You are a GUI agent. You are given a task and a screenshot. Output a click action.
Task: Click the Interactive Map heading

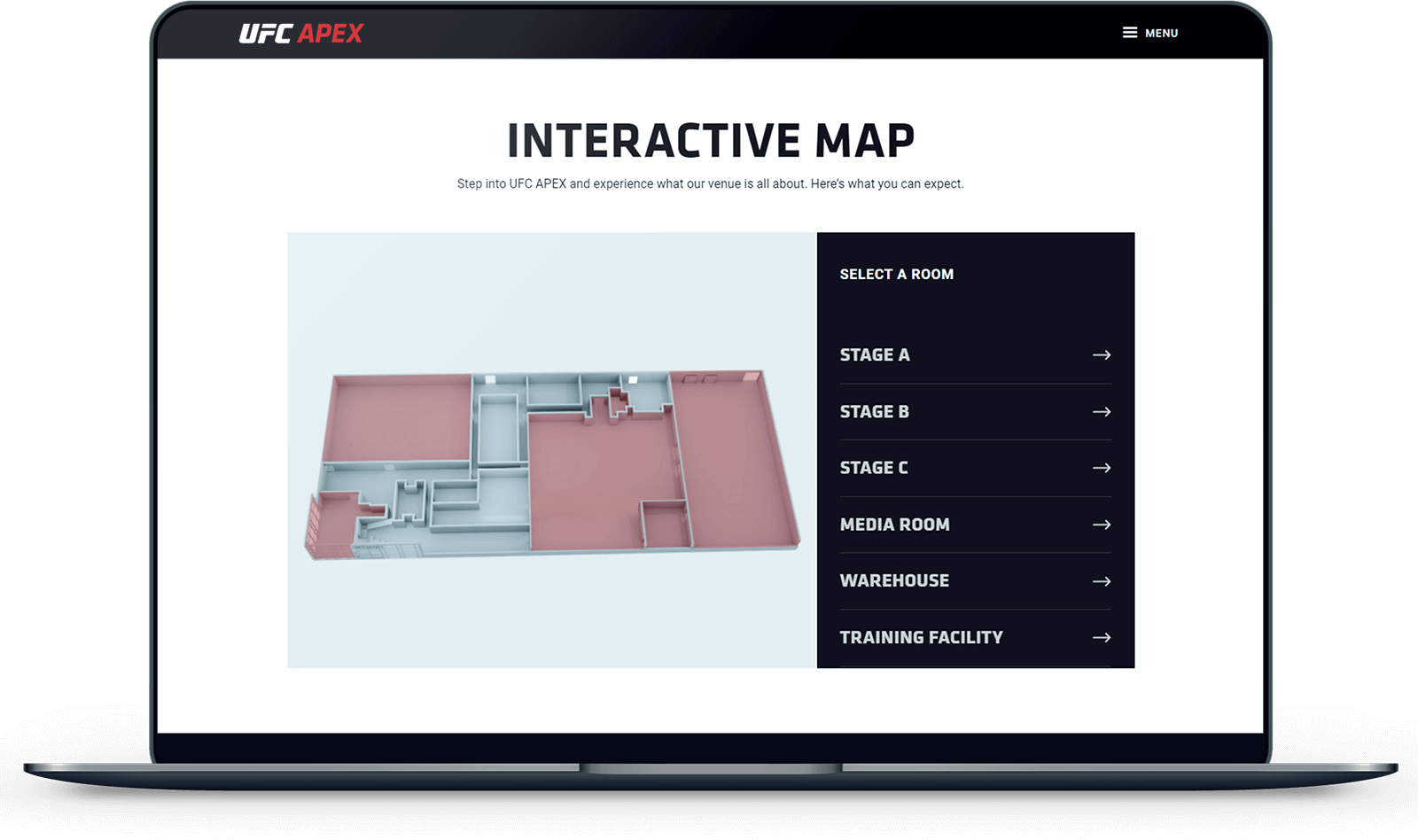pyautogui.click(x=711, y=141)
